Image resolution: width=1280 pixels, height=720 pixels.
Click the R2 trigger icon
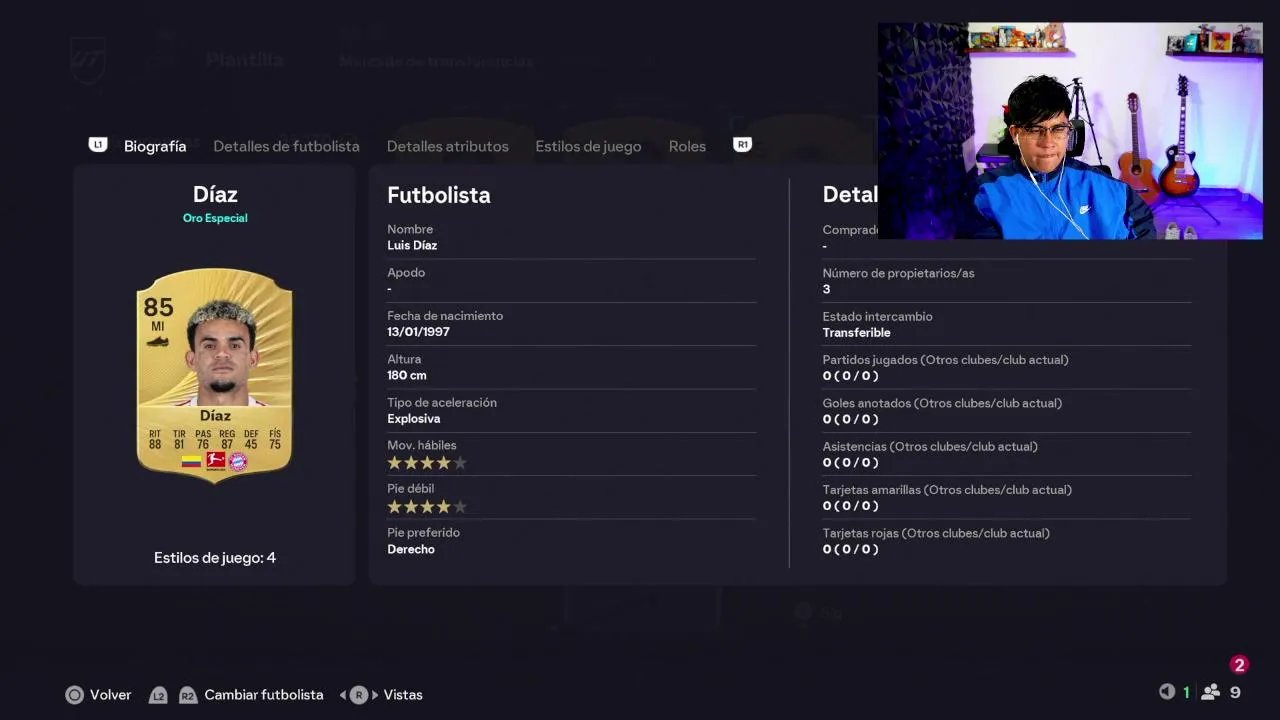click(188, 695)
